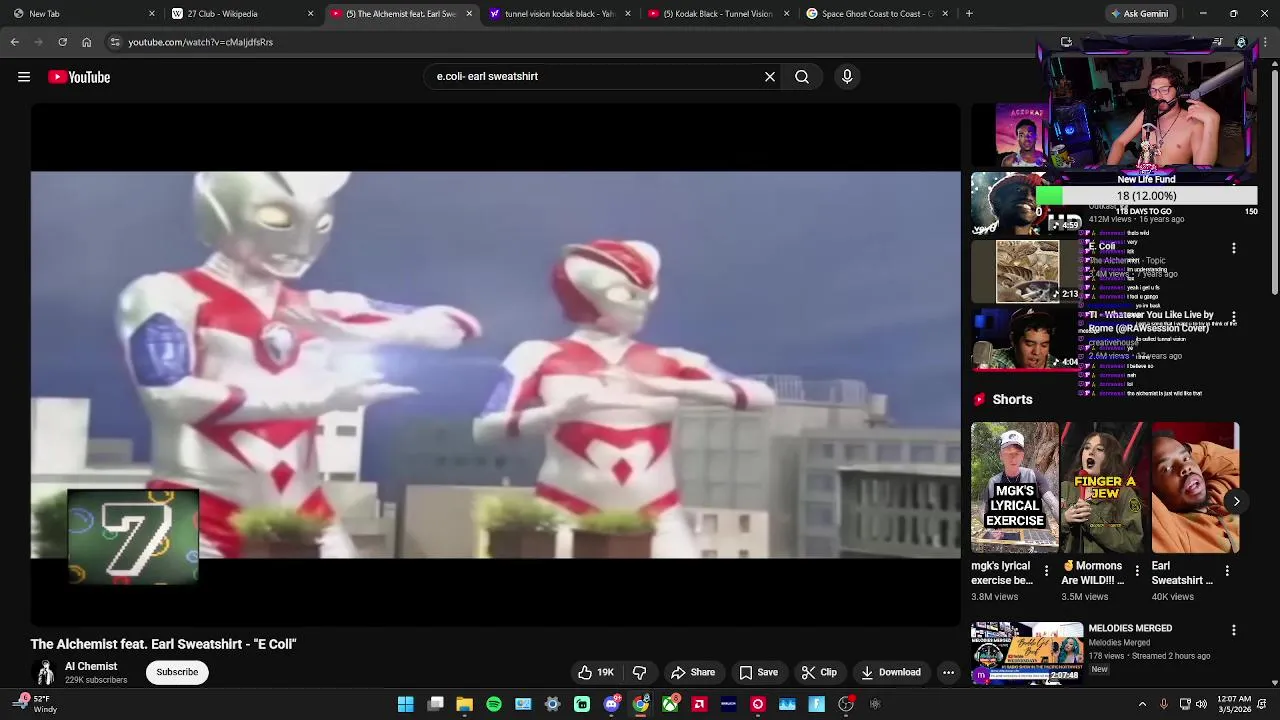Screen dimensions: 1280x720
Task: Open options for MELODIES MERGED video
Action: (x=1234, y=630)
